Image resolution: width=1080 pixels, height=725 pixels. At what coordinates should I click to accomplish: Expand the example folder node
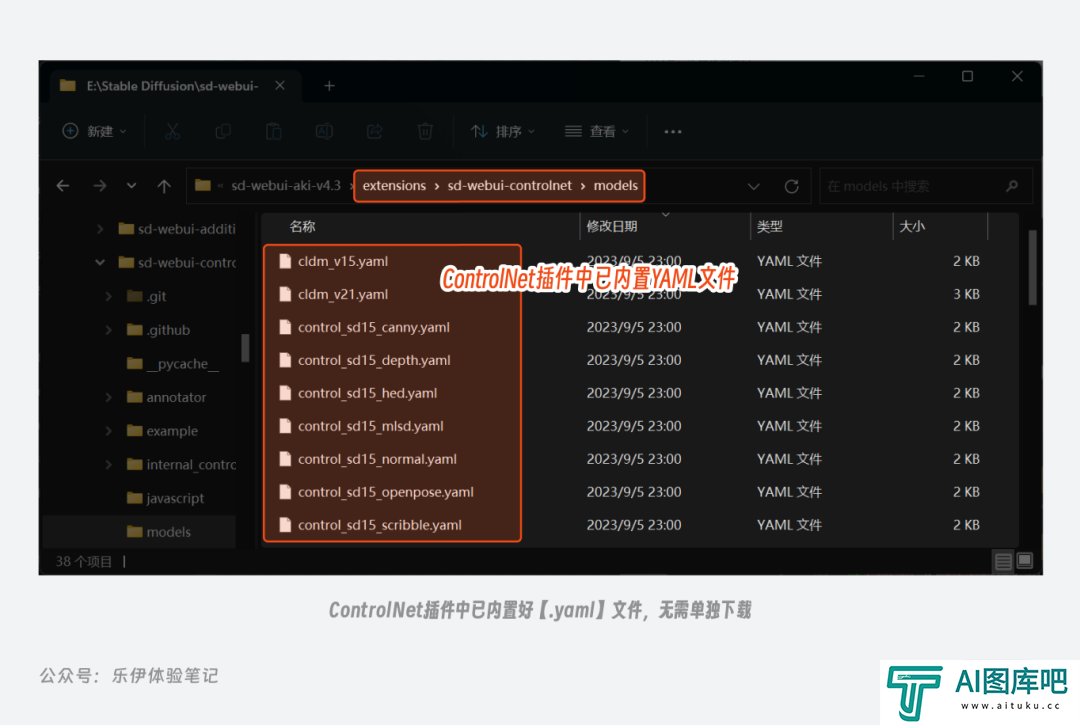point(109,431)
